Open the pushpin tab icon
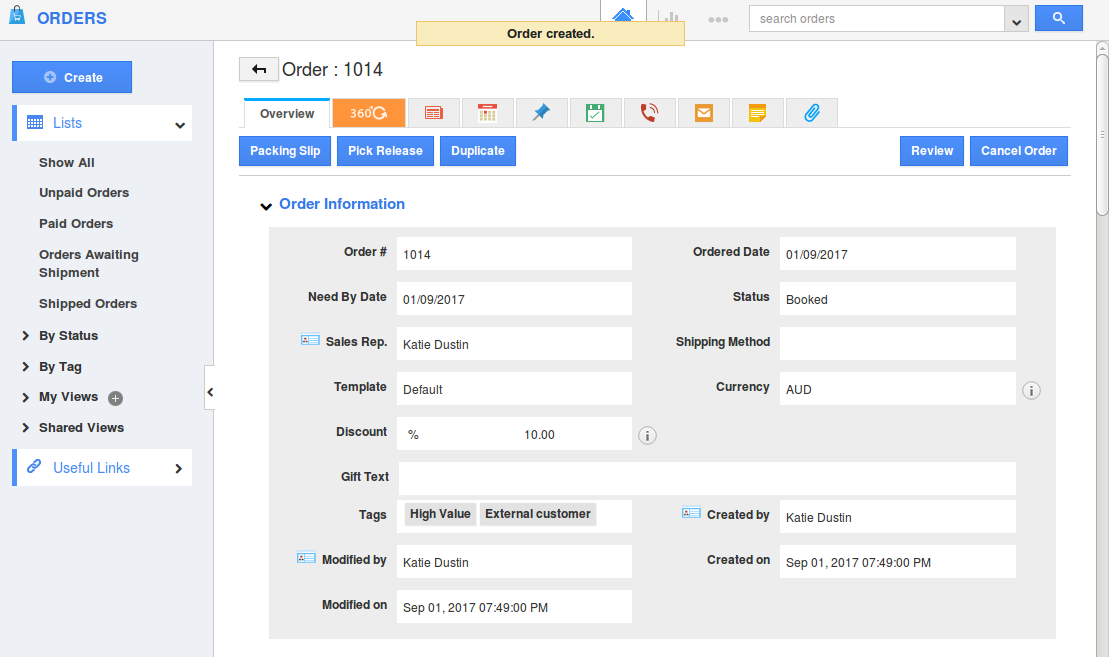Screen dimensions: 1110x657 pyautogui.click(x=541, y=113)
